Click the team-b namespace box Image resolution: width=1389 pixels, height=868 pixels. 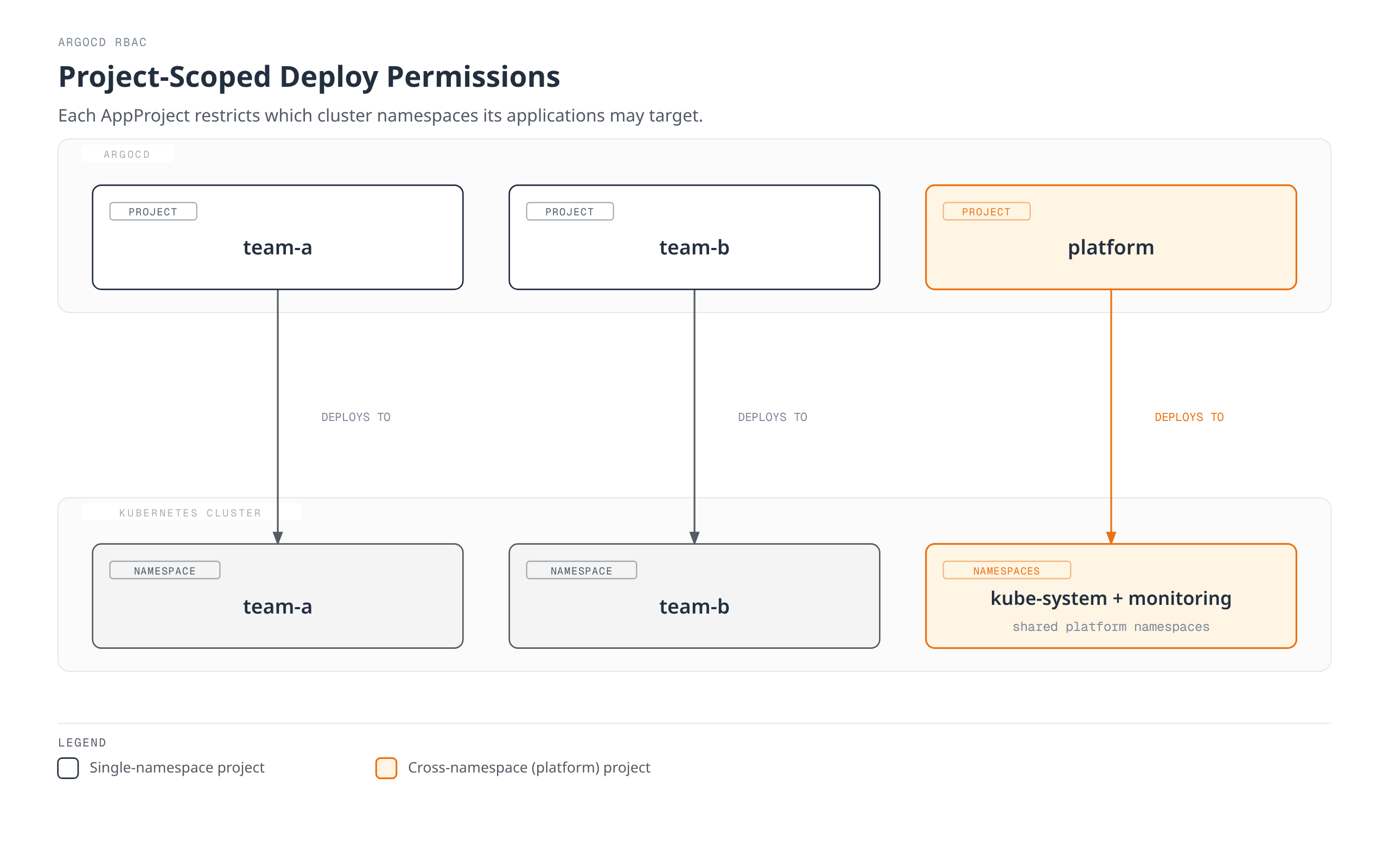[x=694, y=596]
